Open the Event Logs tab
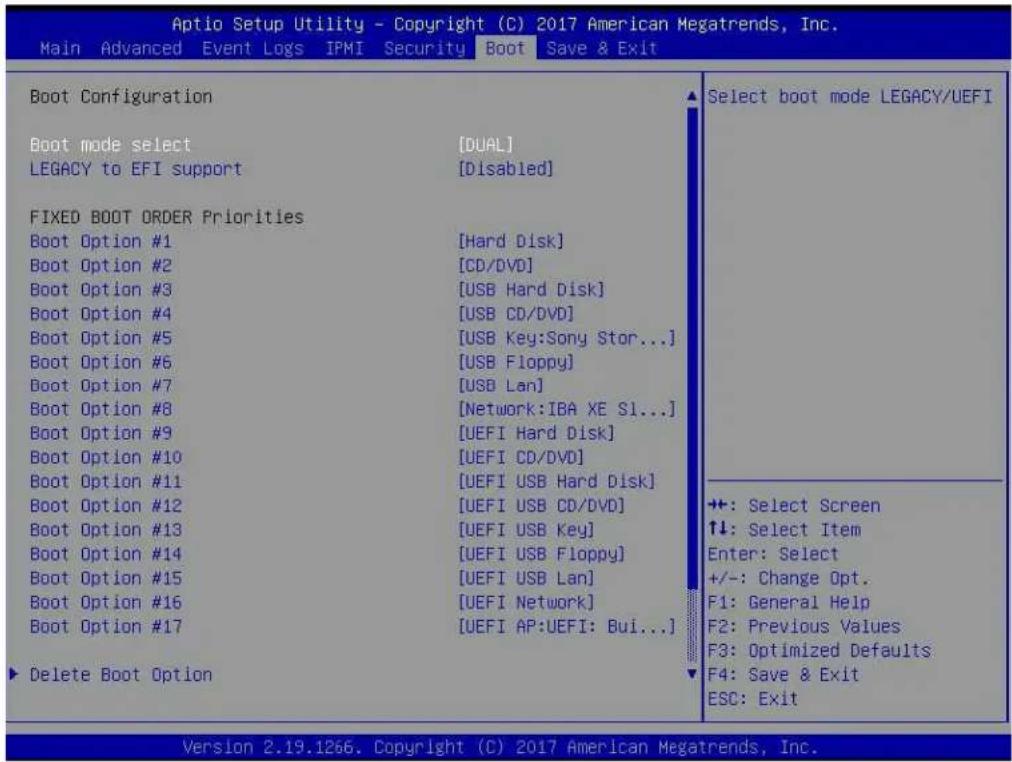This screenshot has height=762, width=1012. (x=253, y=48)
